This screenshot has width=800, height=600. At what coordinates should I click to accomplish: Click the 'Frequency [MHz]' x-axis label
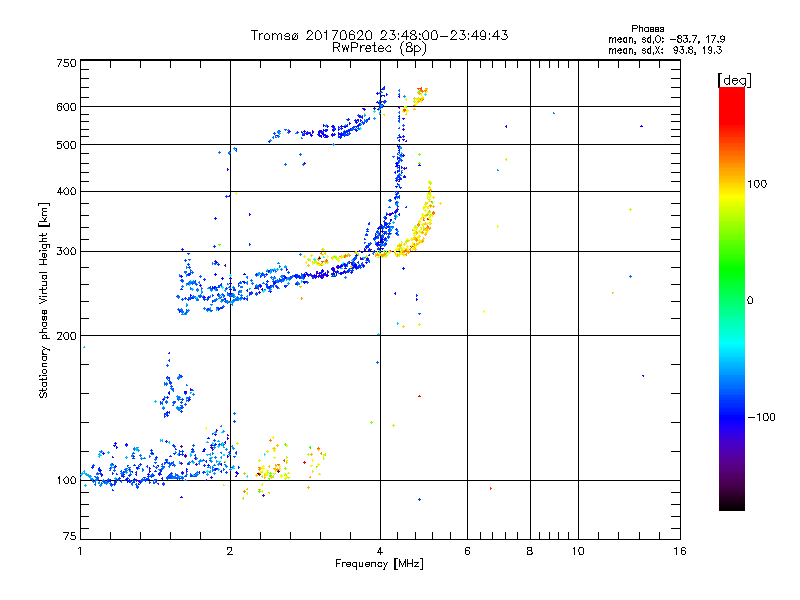pyautogui.click(x=379, y=564)
